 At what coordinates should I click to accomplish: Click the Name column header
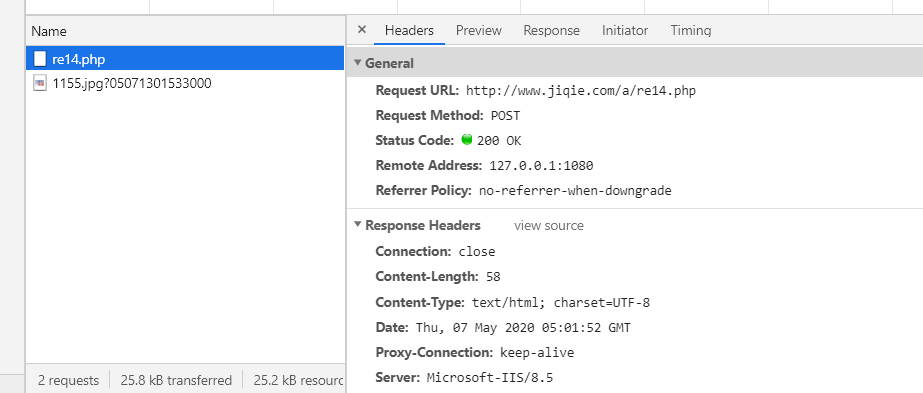(x=49, y=31)
